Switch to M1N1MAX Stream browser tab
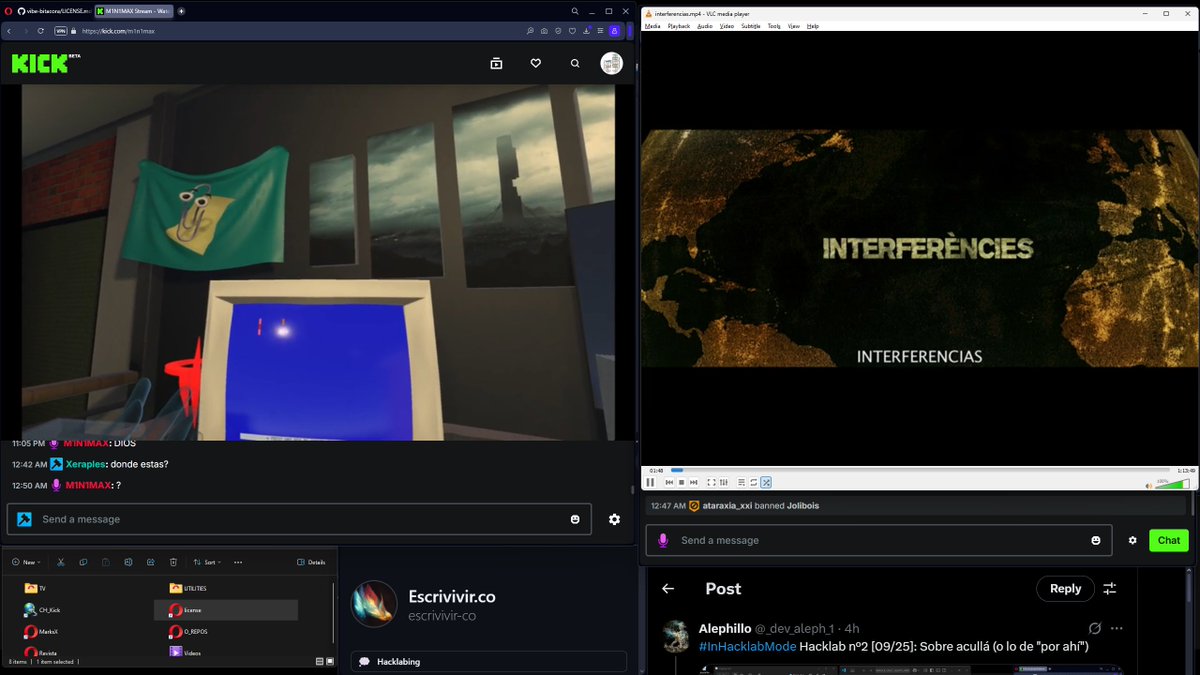This screenshot has width=1200, height=675. tap(132, 11)
